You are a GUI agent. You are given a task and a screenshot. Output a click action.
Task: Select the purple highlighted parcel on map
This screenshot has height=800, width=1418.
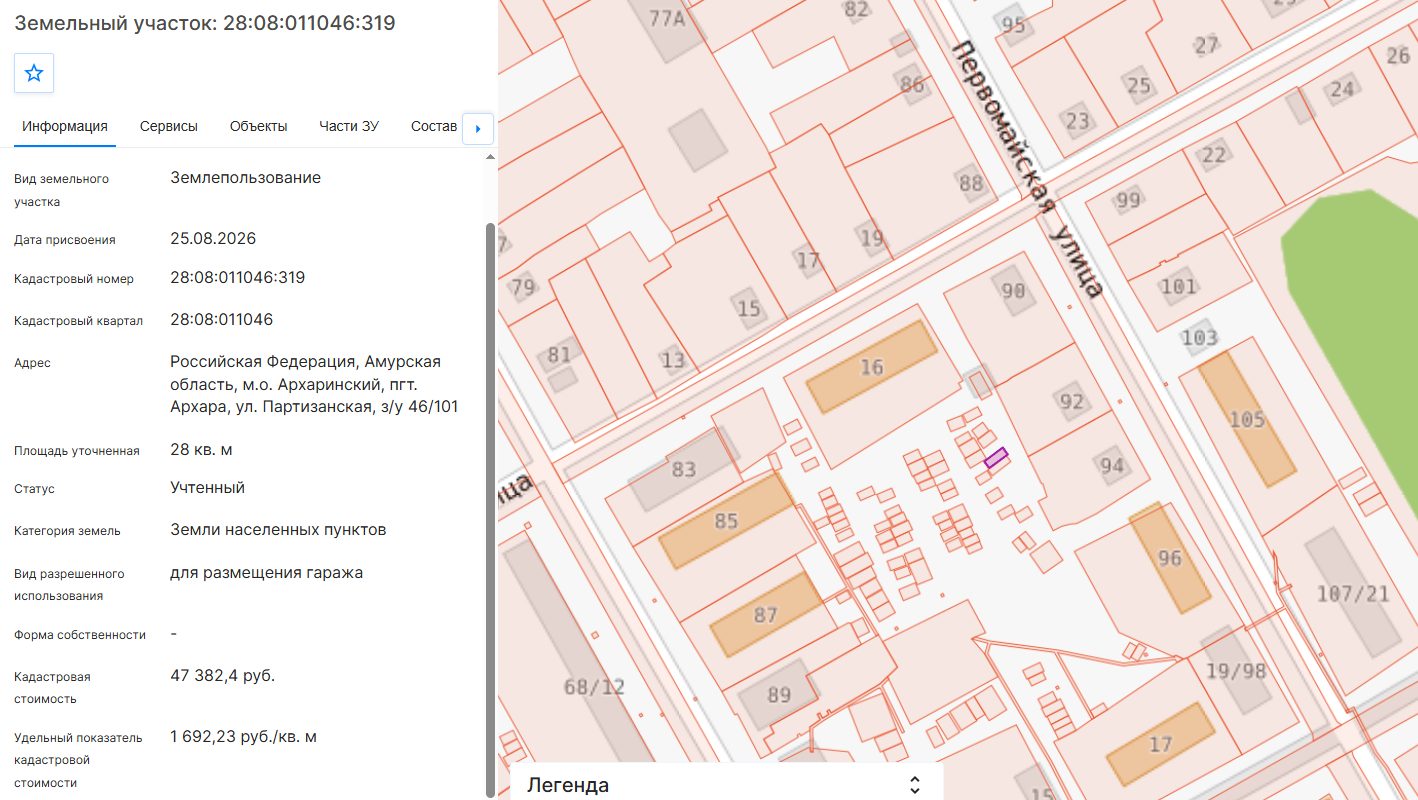(996, 458)
